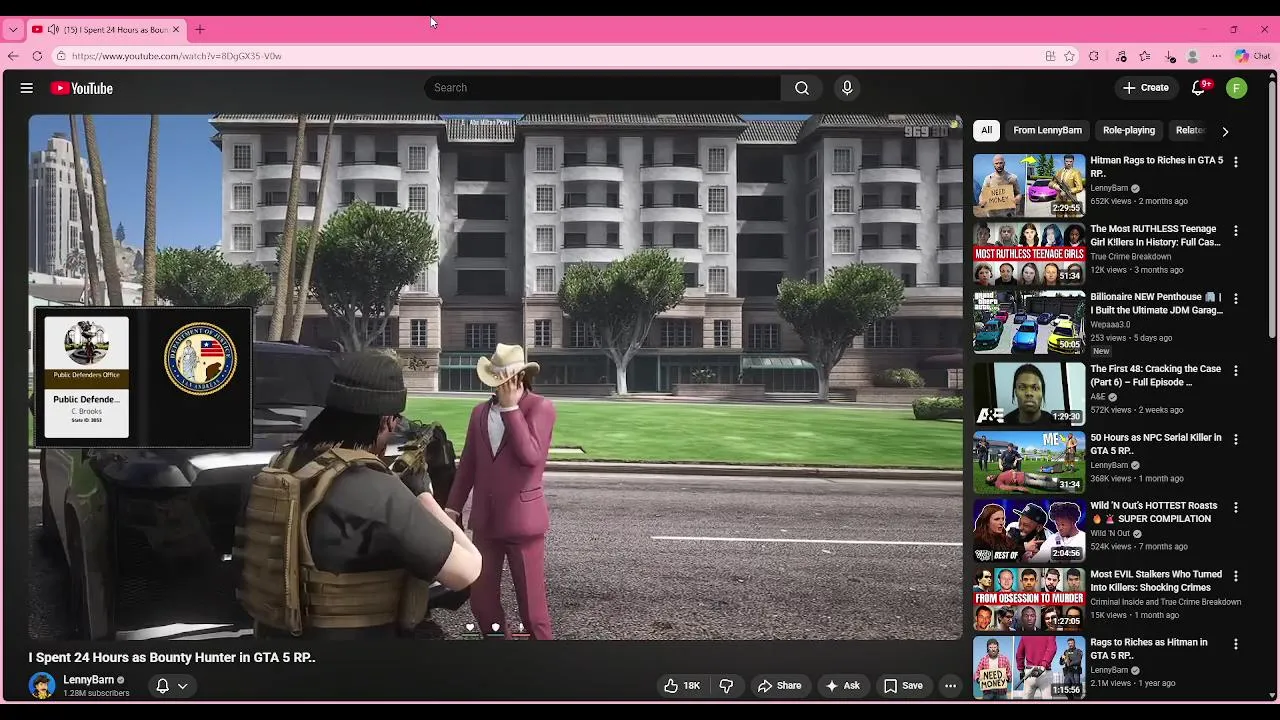
Task: Open the tab search dropdown arrow
Action: tap(13, 30)
